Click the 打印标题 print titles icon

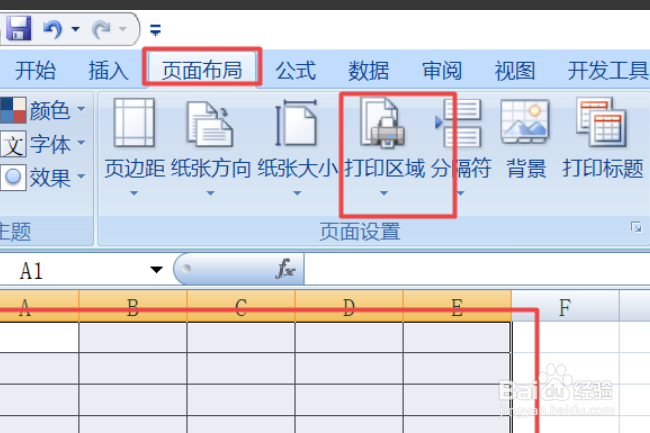click(x=601, y=122)
